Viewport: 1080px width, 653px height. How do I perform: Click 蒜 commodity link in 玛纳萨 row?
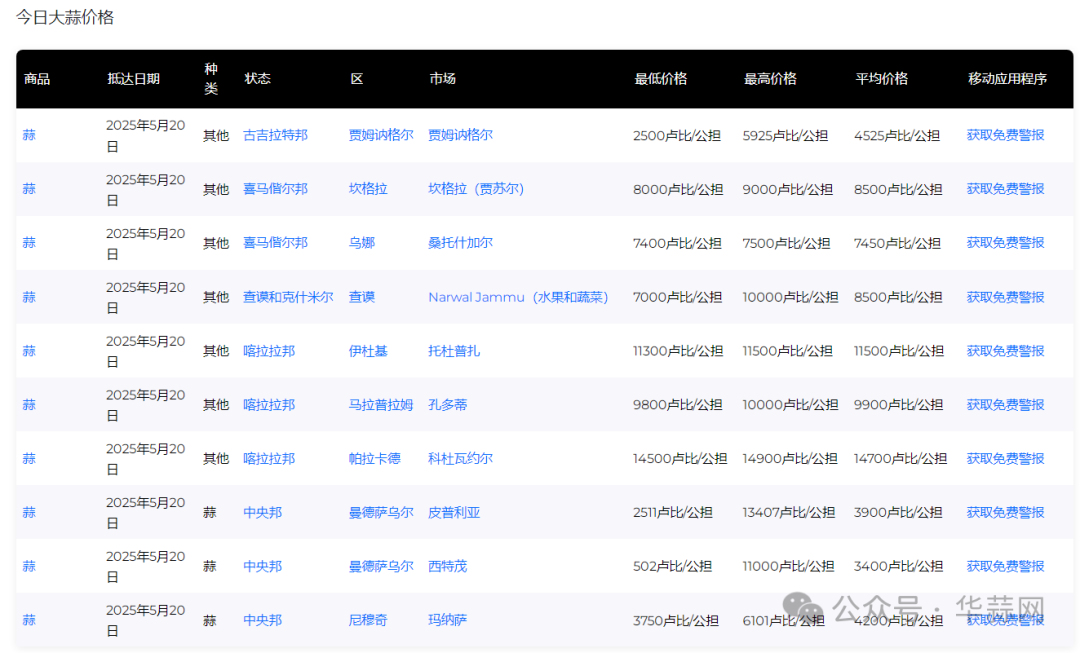29,620
